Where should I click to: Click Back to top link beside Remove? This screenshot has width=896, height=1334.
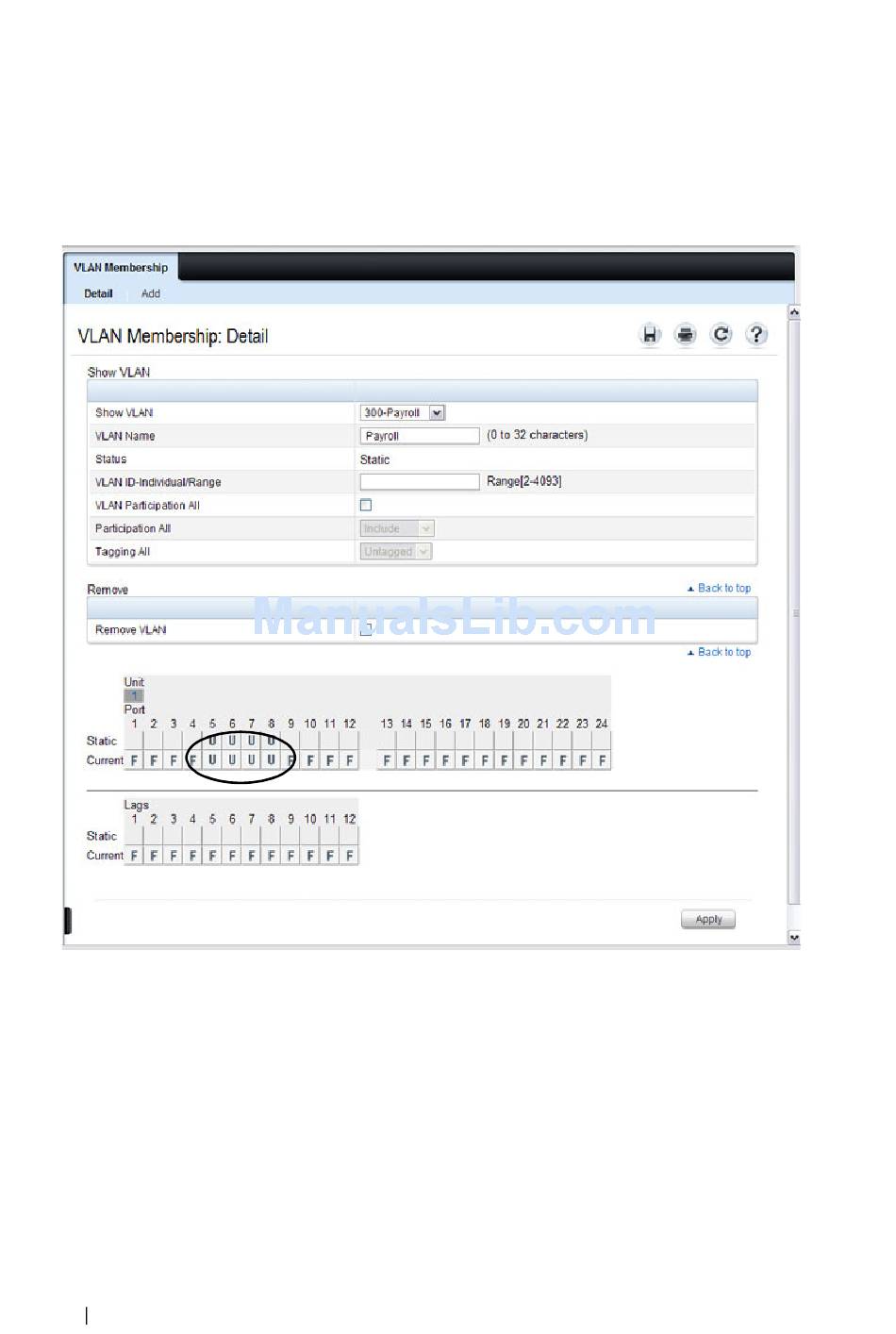click(719, 589)
